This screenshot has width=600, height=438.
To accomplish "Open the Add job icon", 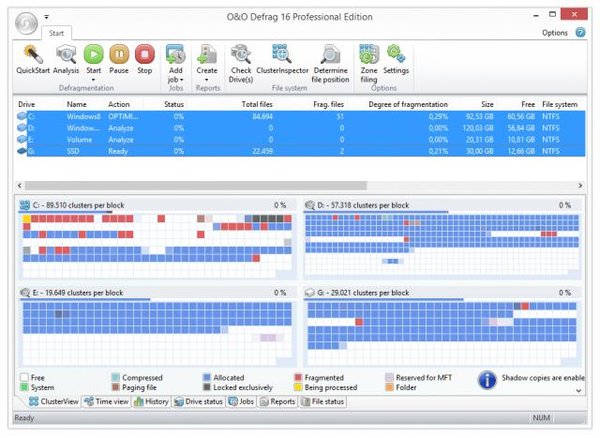I will [176, 54].
